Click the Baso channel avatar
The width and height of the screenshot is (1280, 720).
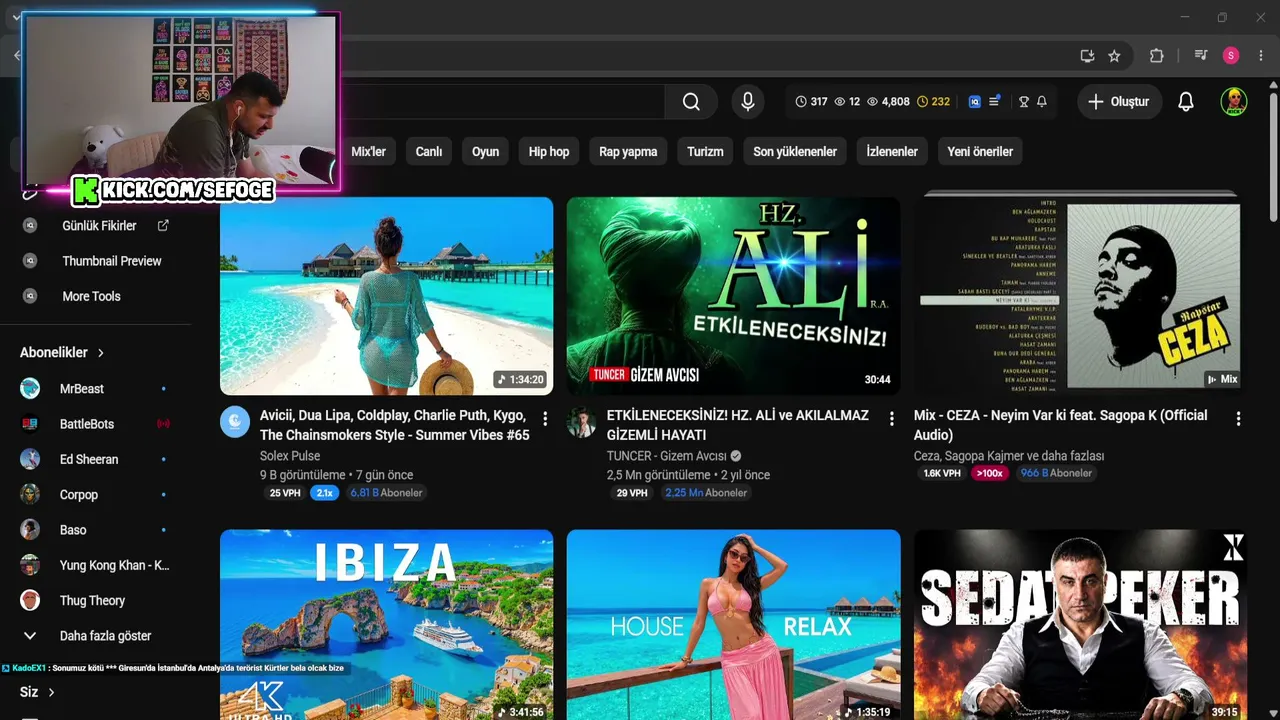(x=30, y=530)
